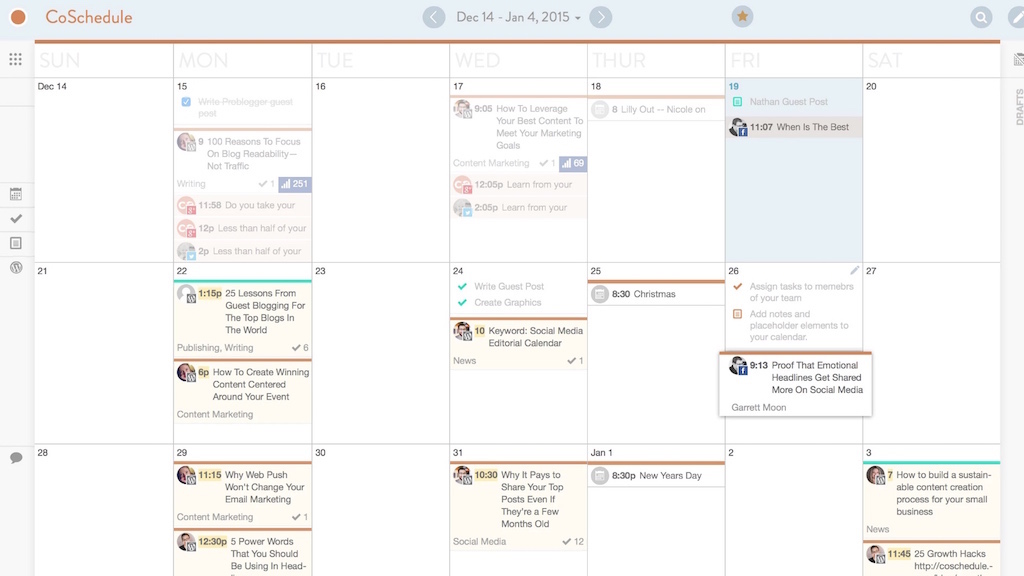
Task: Toggle the Write Guest Post checkmark
Action: click(462, 286)
